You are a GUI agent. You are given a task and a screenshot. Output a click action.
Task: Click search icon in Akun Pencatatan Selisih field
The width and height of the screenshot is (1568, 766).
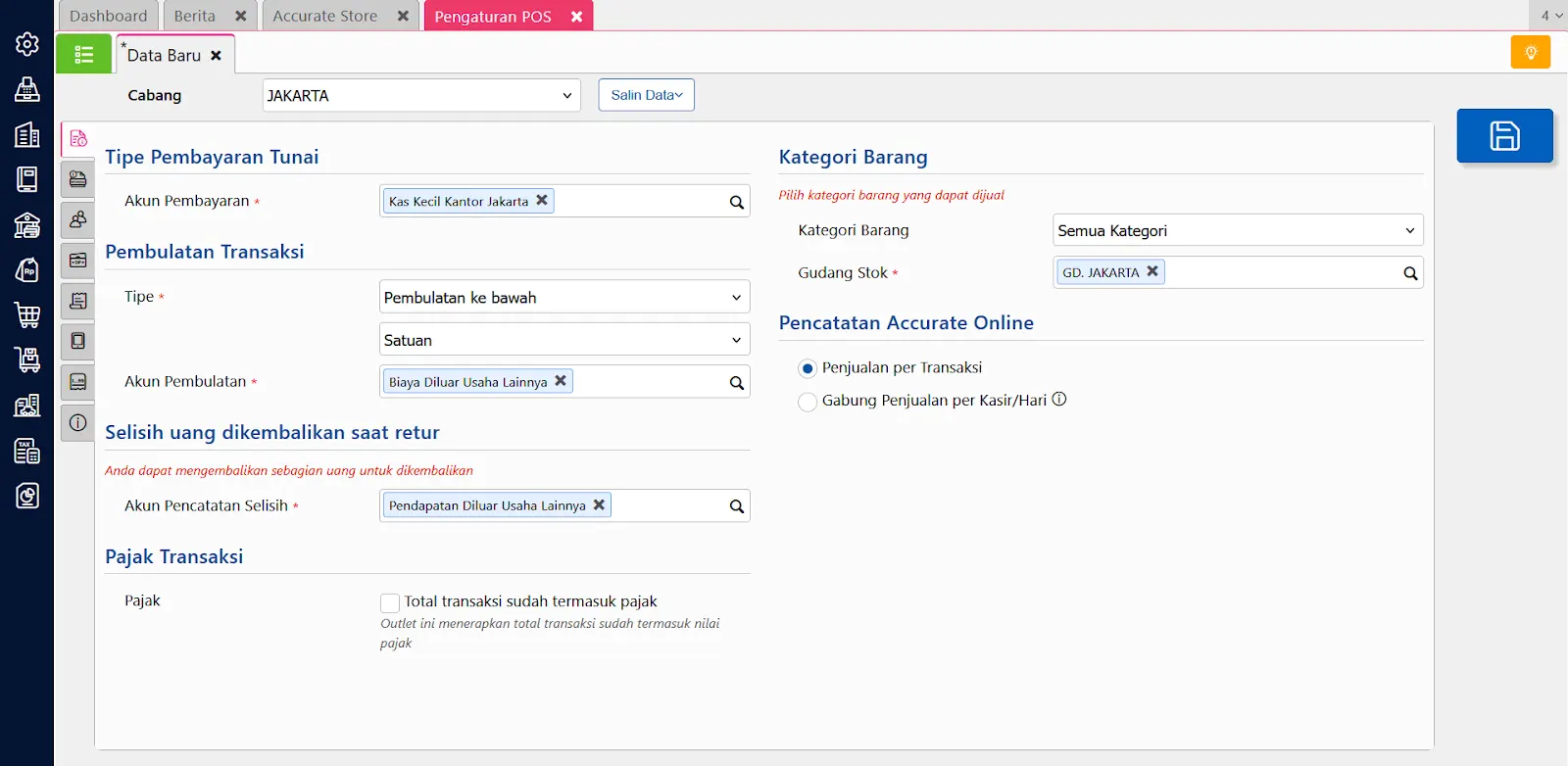coord(737,506)
